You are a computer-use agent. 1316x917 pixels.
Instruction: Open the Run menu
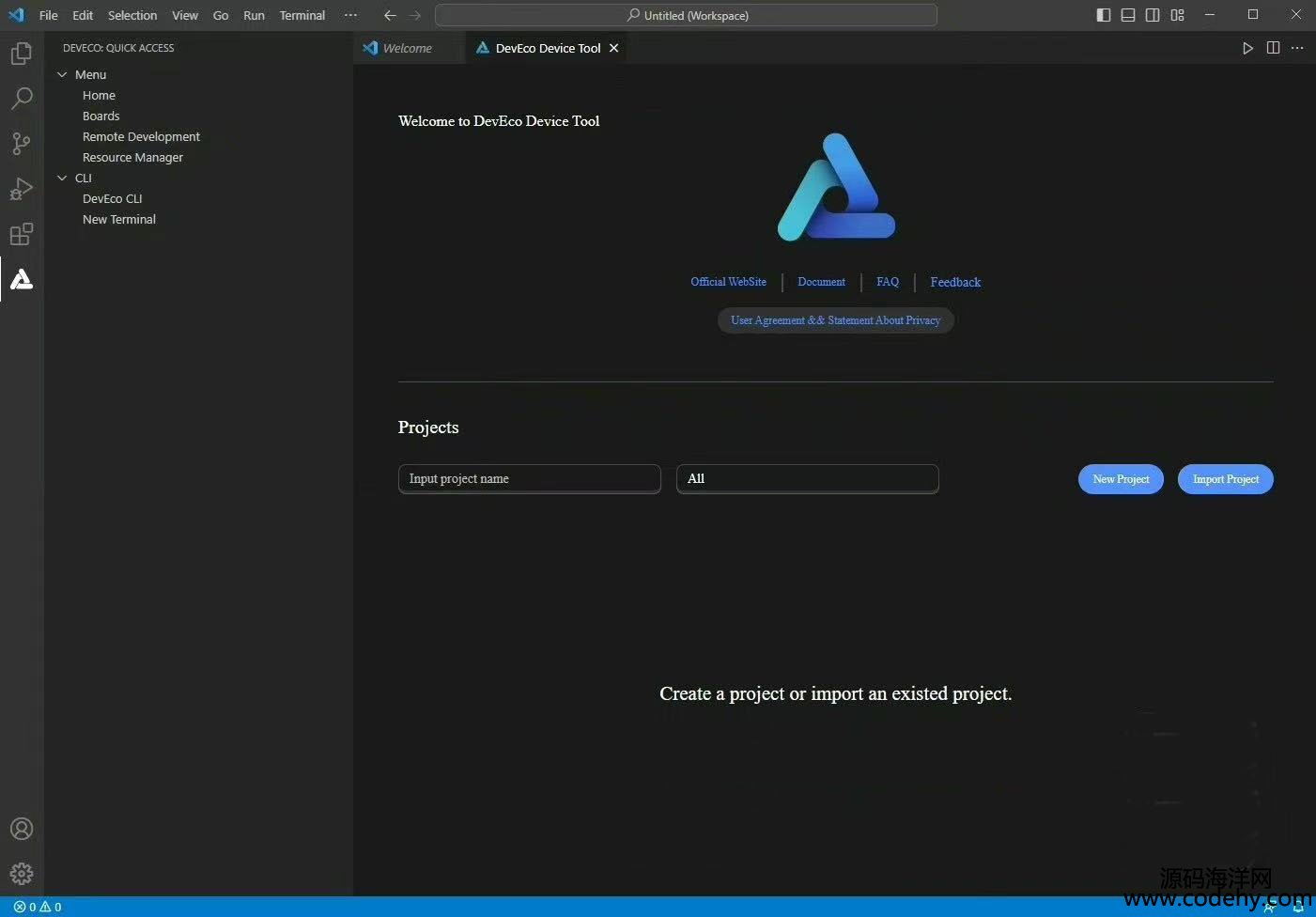(x=254, y=15)
